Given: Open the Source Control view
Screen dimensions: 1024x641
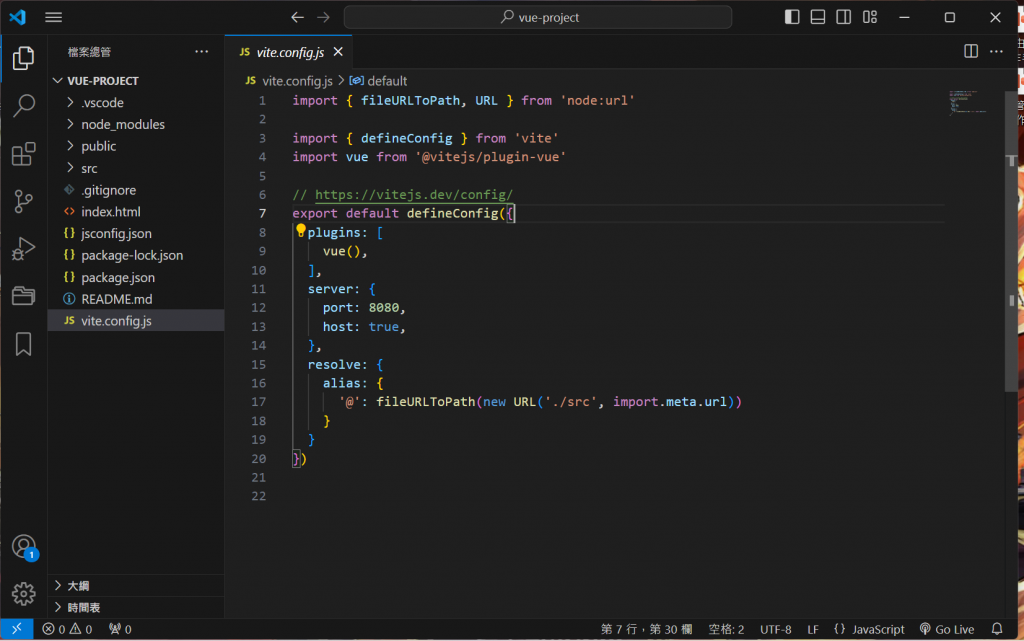Looking at the screenshot, I should pos(23,202).
